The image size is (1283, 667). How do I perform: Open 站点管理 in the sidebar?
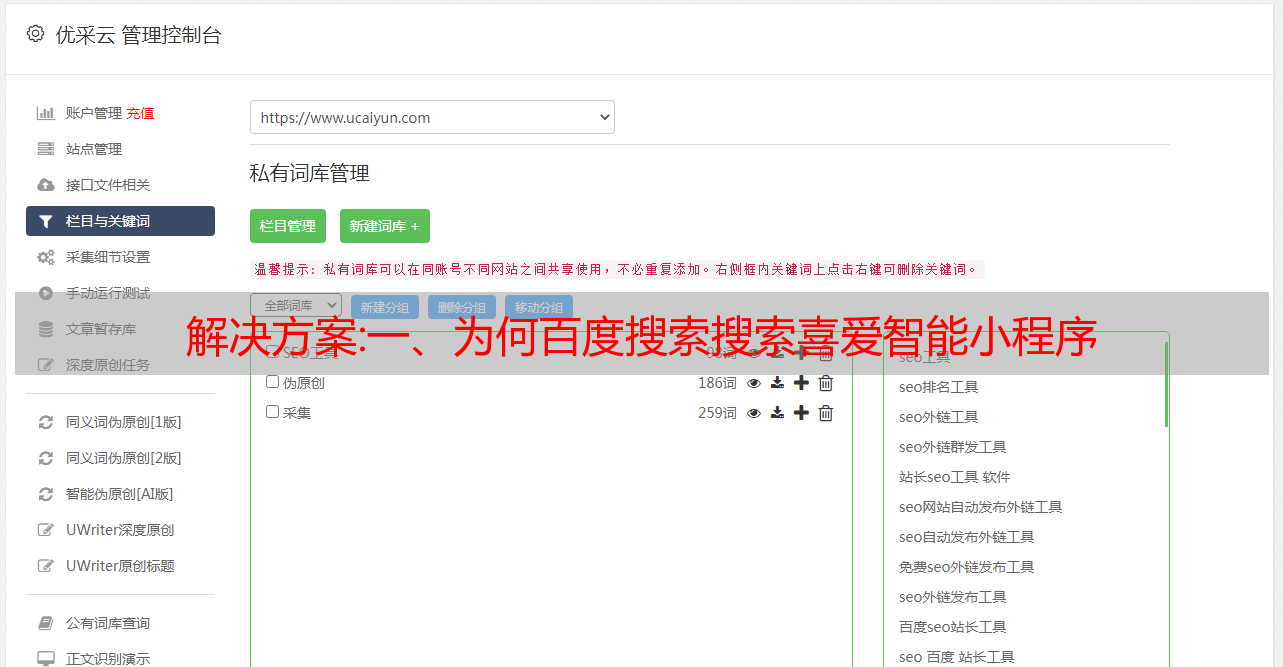coord(94,149)
